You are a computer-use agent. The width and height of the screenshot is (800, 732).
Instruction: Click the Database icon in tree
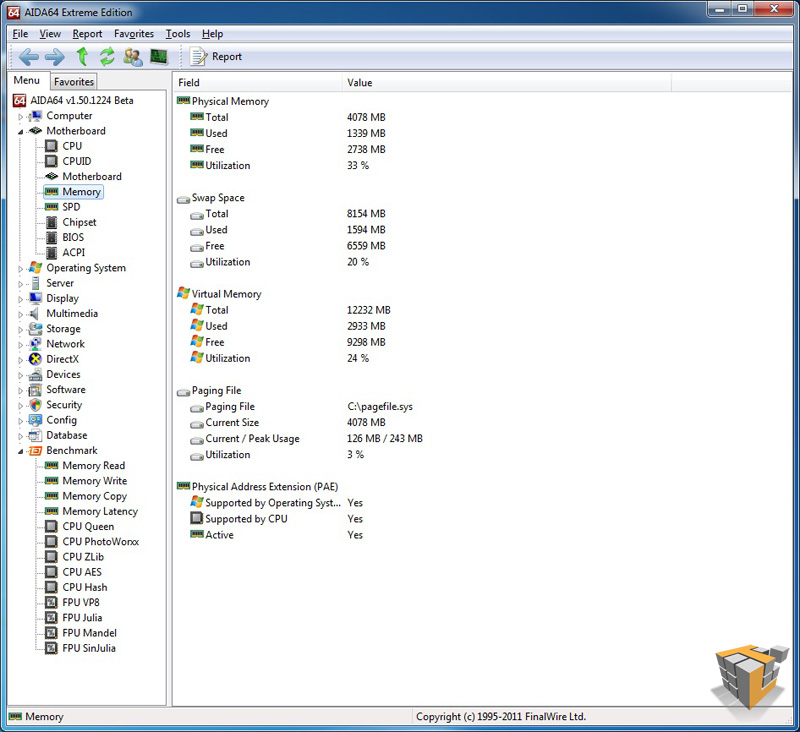pyautogui.click(x=35, y=435)
